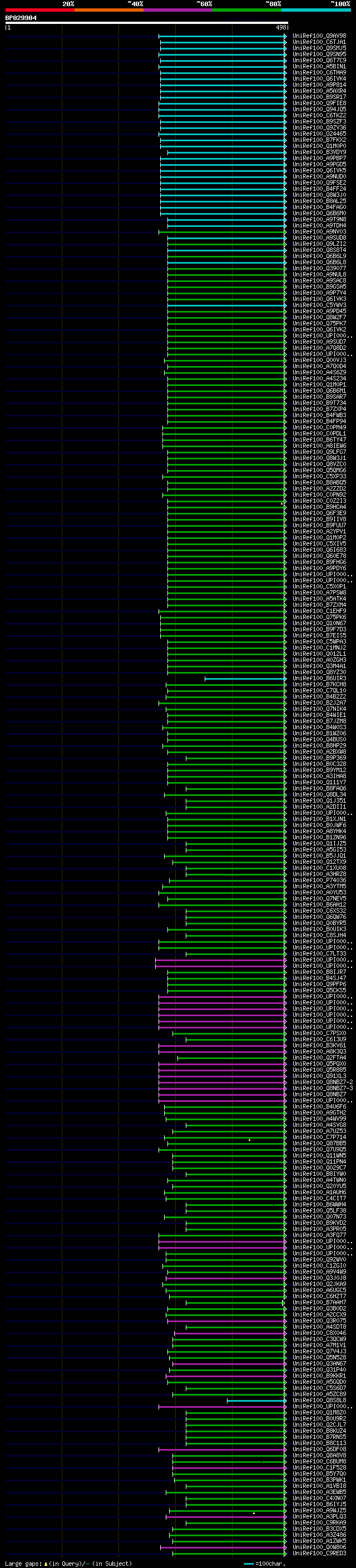Click the orange ~40% legend segment
The height and width of the screenshot is (1568, 356).
pyautogui.click(x=109, y=10)
